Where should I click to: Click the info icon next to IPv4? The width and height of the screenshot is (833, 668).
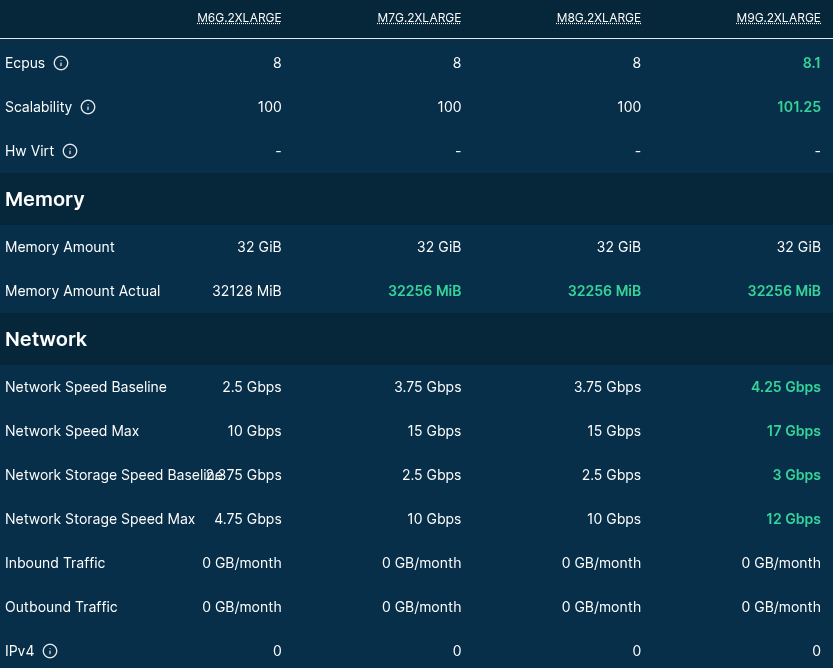(x=50, y=651)
